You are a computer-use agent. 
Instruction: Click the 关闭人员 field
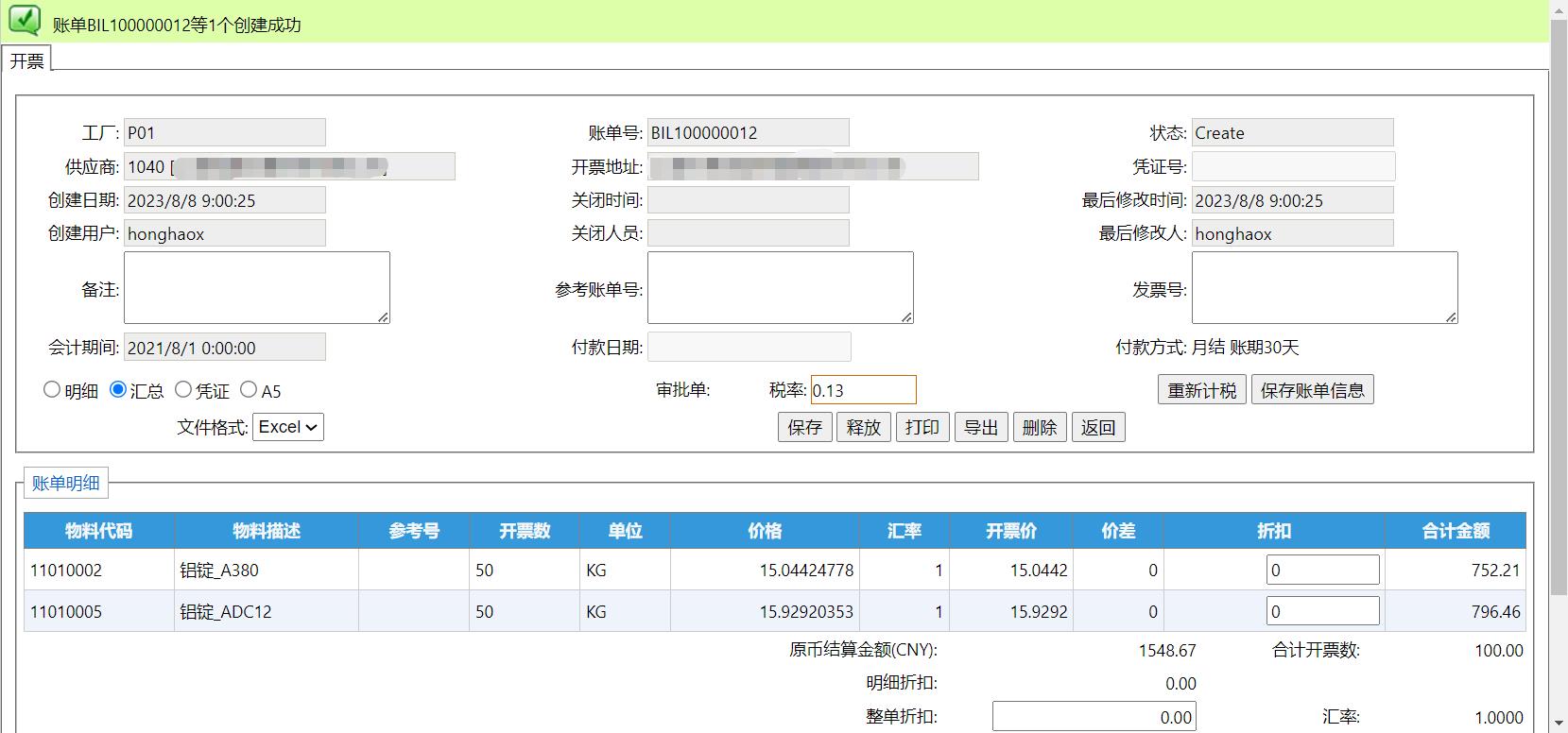pyautogui.click(x=749, y=233)
